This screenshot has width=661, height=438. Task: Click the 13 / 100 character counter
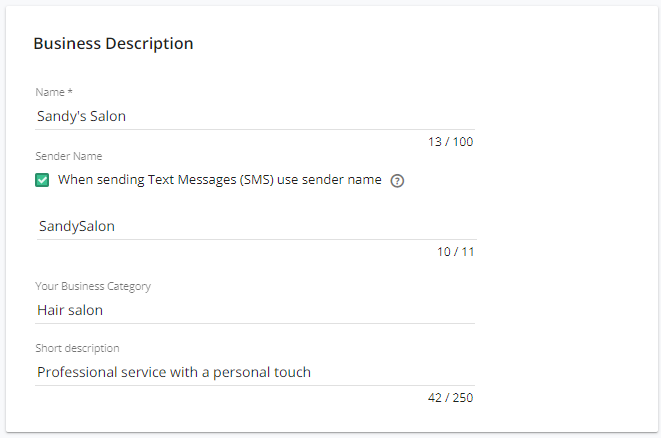451,142
